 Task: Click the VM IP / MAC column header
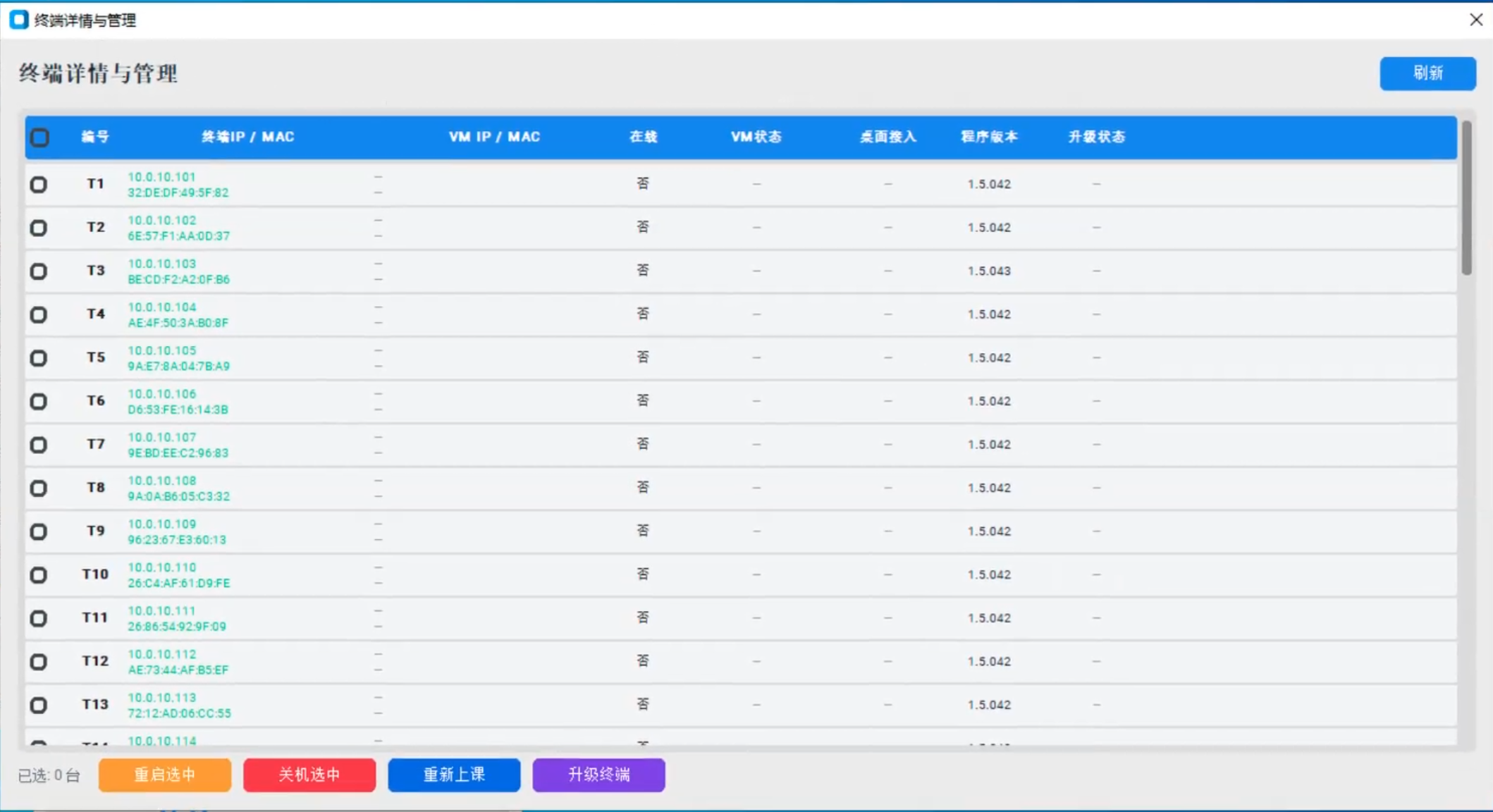[x=494, y=137]
